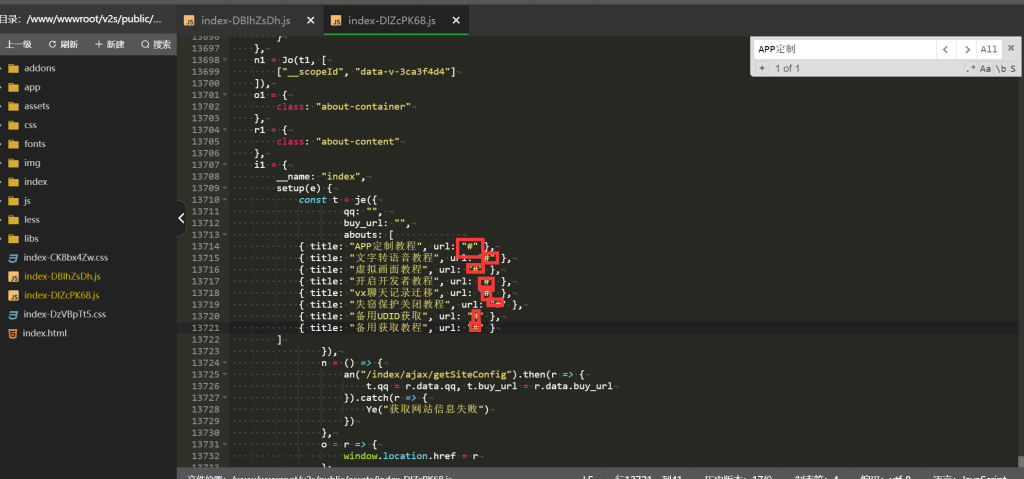Click the 新建 new button label
This screenshot has width=1024, height=479.
116,44
